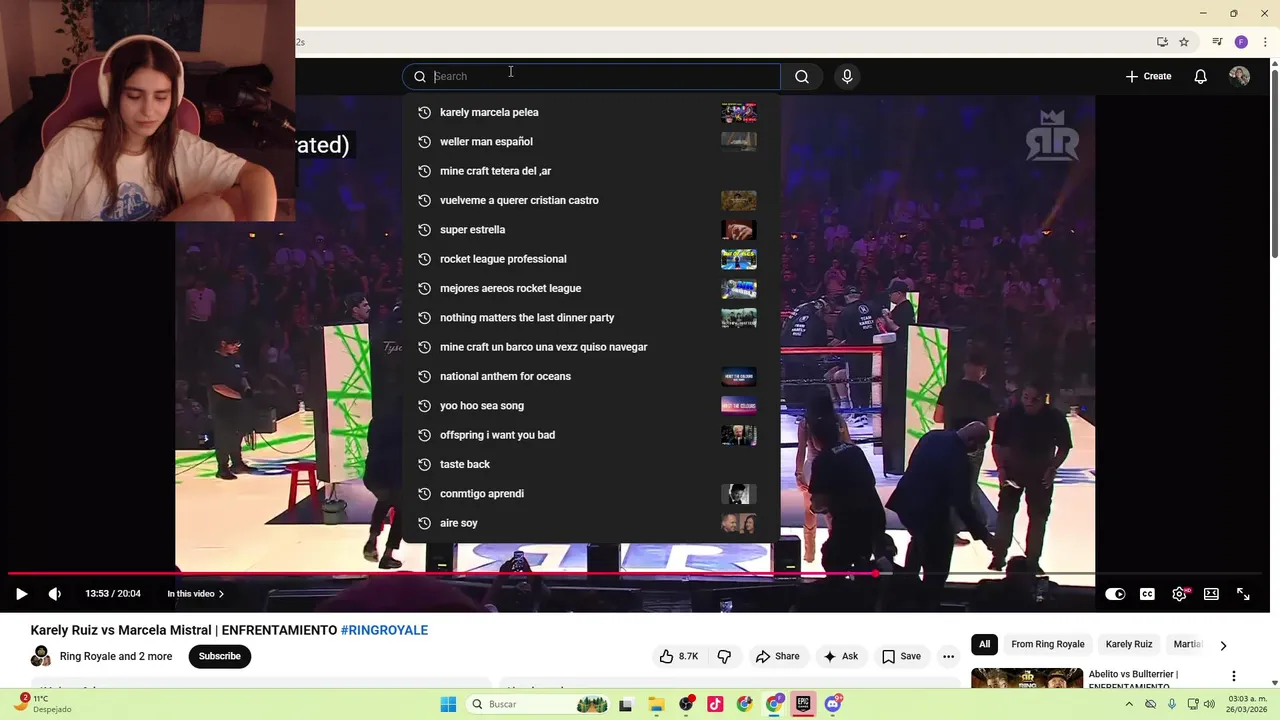Open Chrome profile 'F' avatar
The width and height of the screenshot is (1280, 720).
pyautogui.click(x=1241, y=42)
